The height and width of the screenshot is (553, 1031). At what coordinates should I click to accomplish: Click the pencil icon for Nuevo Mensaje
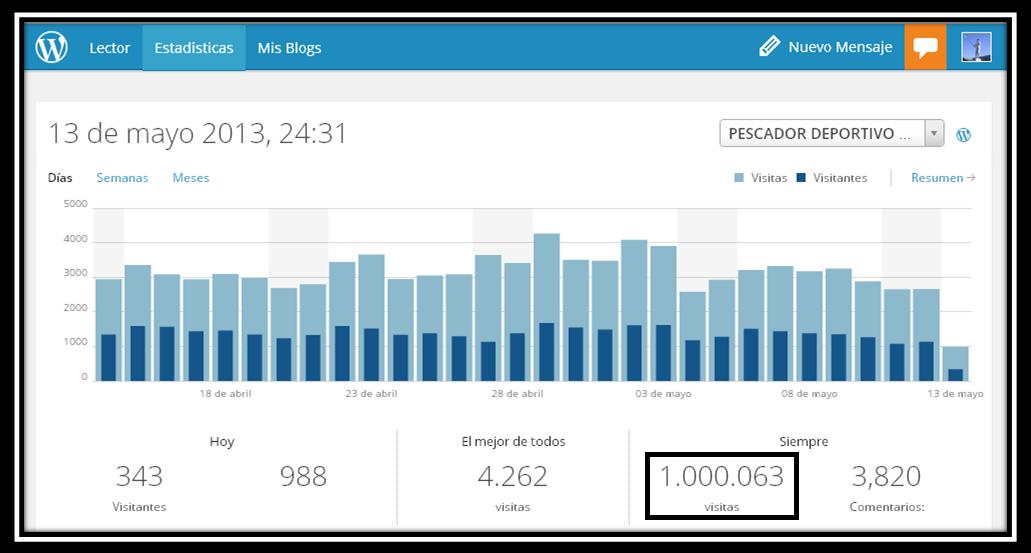(769, 47)
